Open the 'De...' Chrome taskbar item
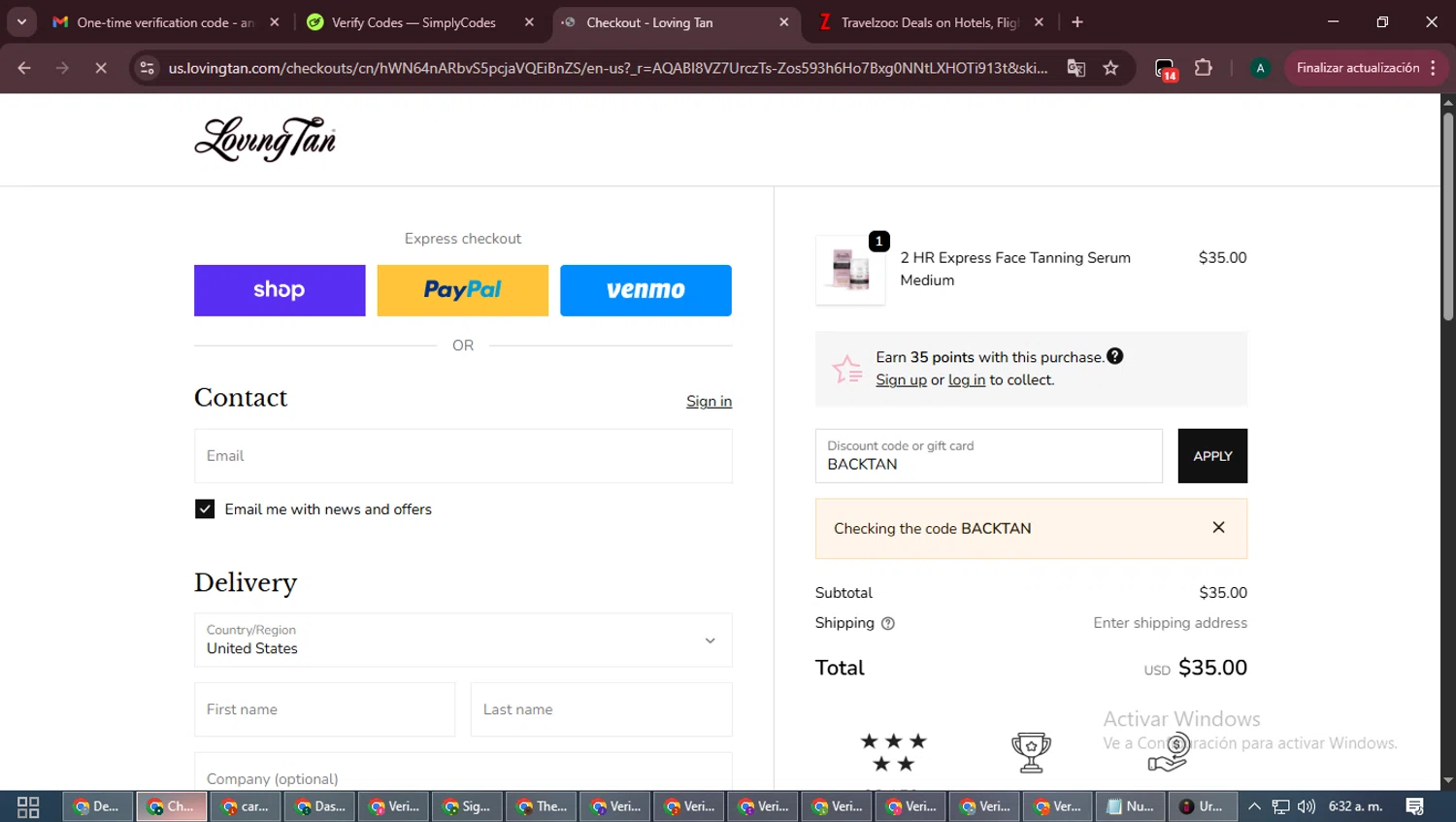This screenshot has height=822, width=1456. coord(98,806)
